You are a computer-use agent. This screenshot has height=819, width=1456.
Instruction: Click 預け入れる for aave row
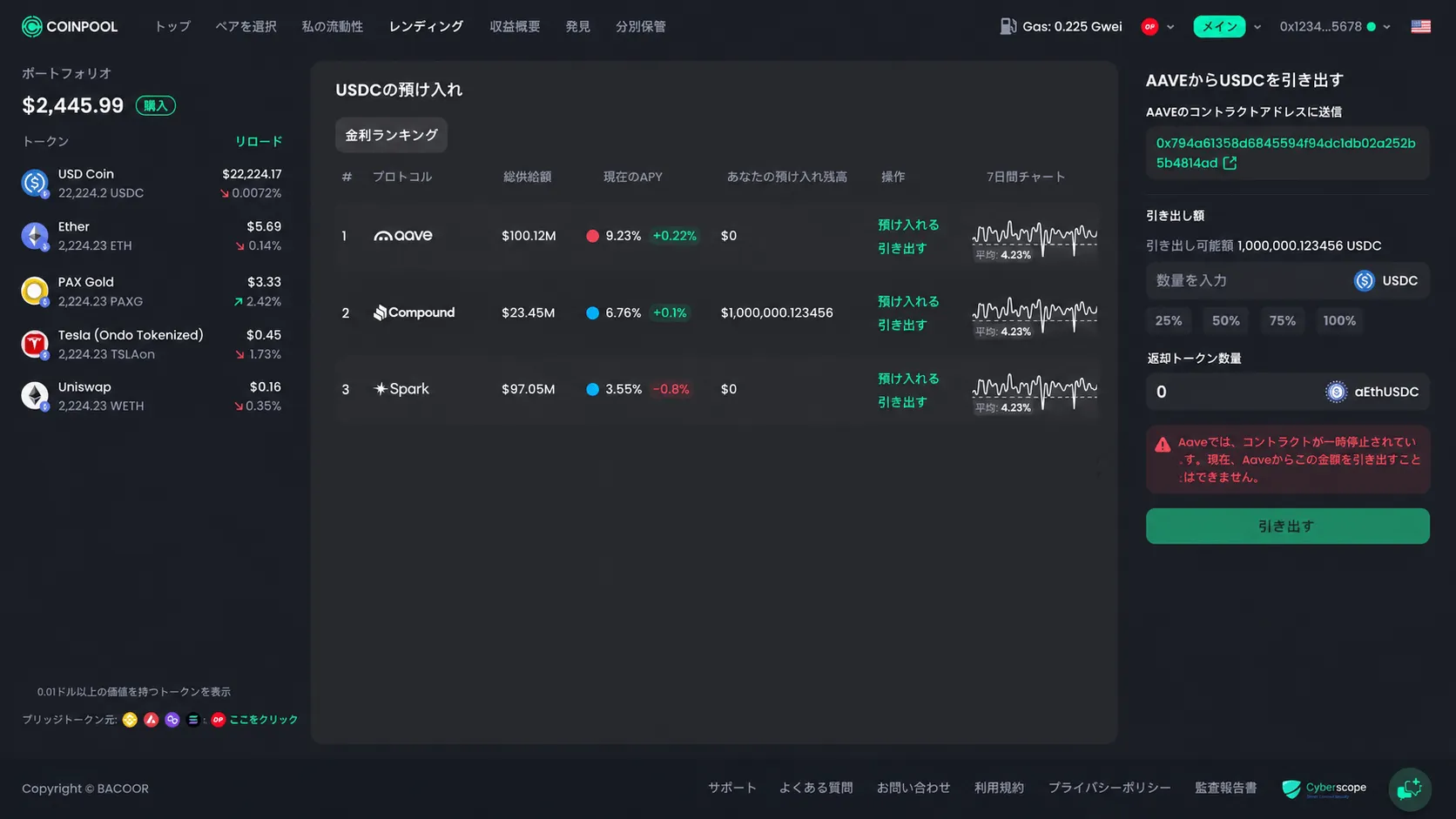click(x=908, y=225)
